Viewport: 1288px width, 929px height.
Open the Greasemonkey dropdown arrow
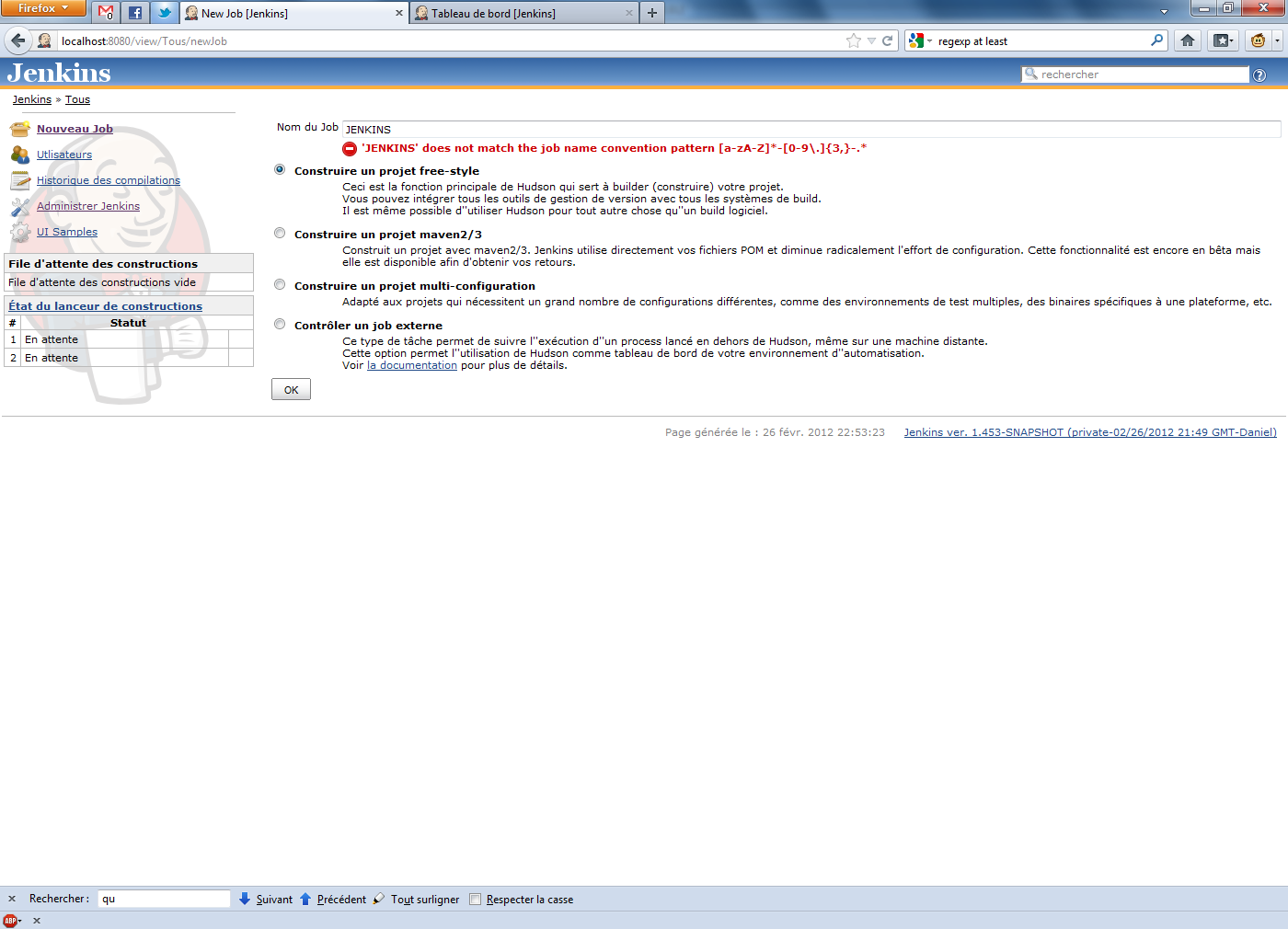(1277, 40)
